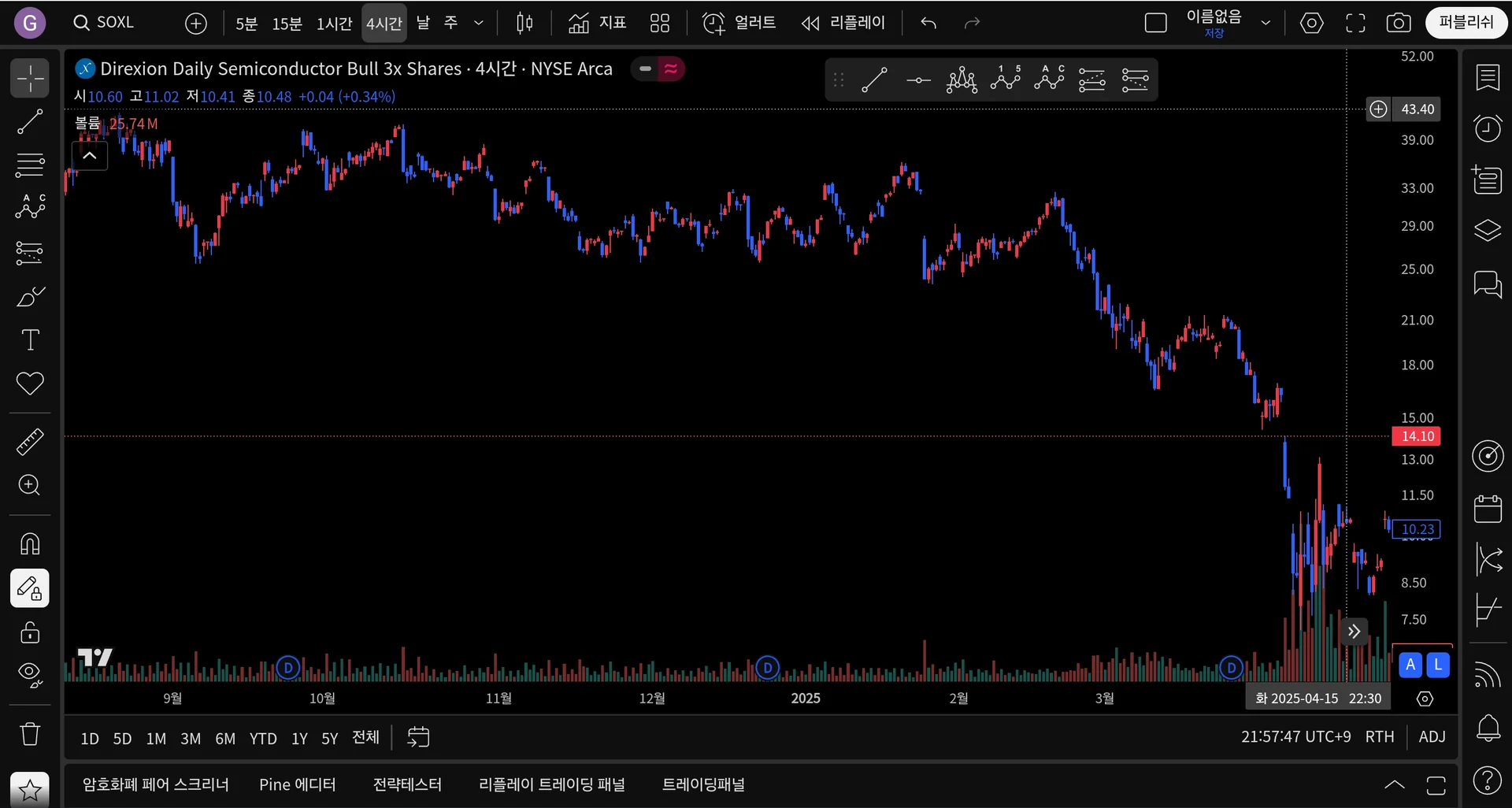The width and height of the screenshot is (1512, 808).
Task: Select the crosshair cursor tool
Action: click(30, 78)
